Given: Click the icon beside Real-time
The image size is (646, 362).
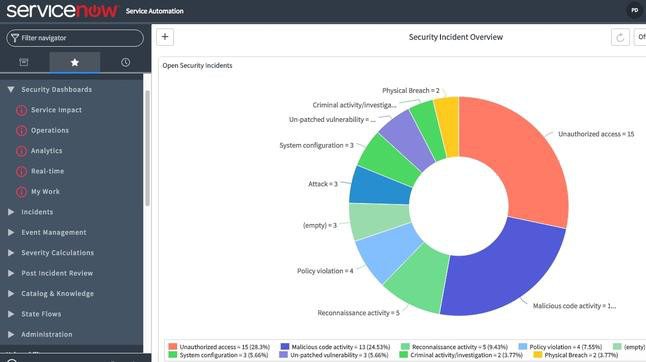Looking at the screenshot, I should point(21,171).
